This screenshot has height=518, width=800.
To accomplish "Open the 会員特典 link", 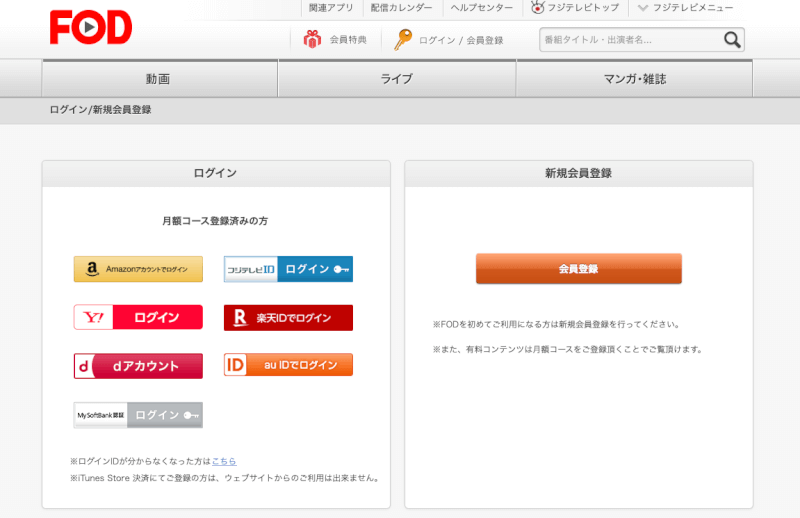I will click(x=348, y=40).
